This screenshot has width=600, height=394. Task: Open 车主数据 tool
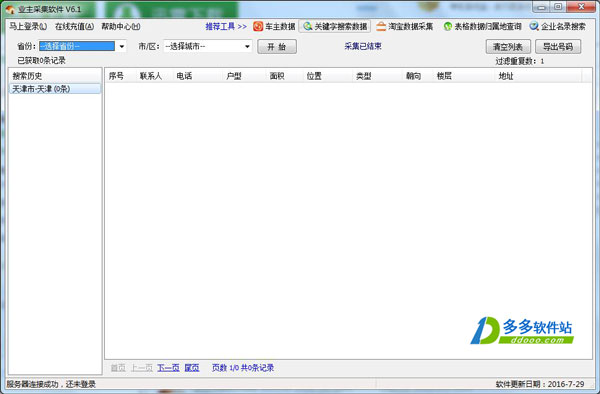[274, 26]
